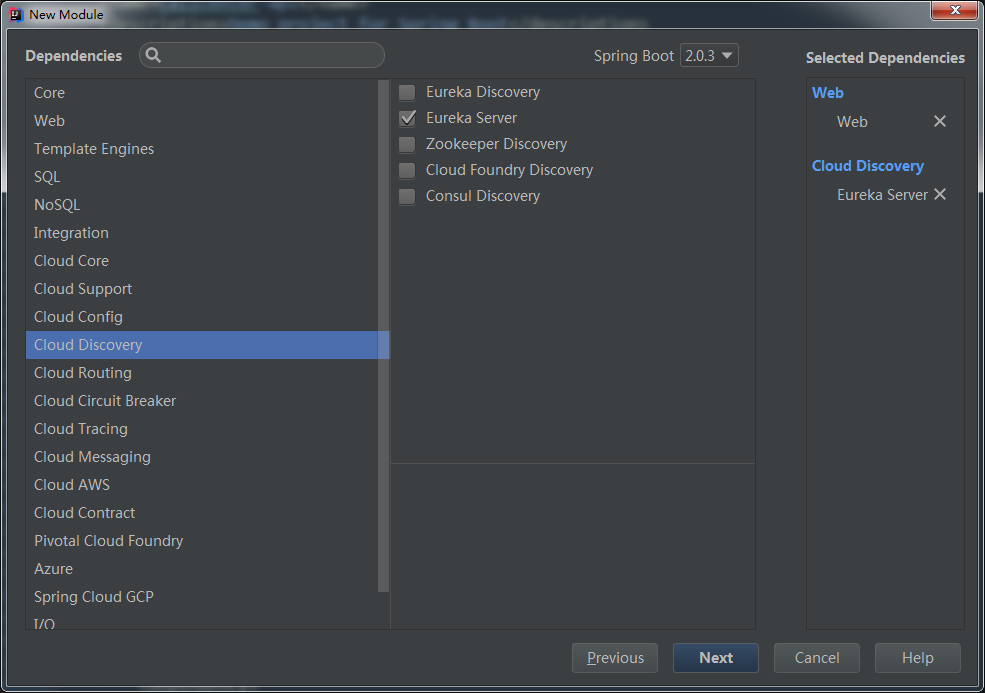Click the category list vertical scrollbar
Screen dimensions: 985x693
pyautogui.click(x=384, y=336)
